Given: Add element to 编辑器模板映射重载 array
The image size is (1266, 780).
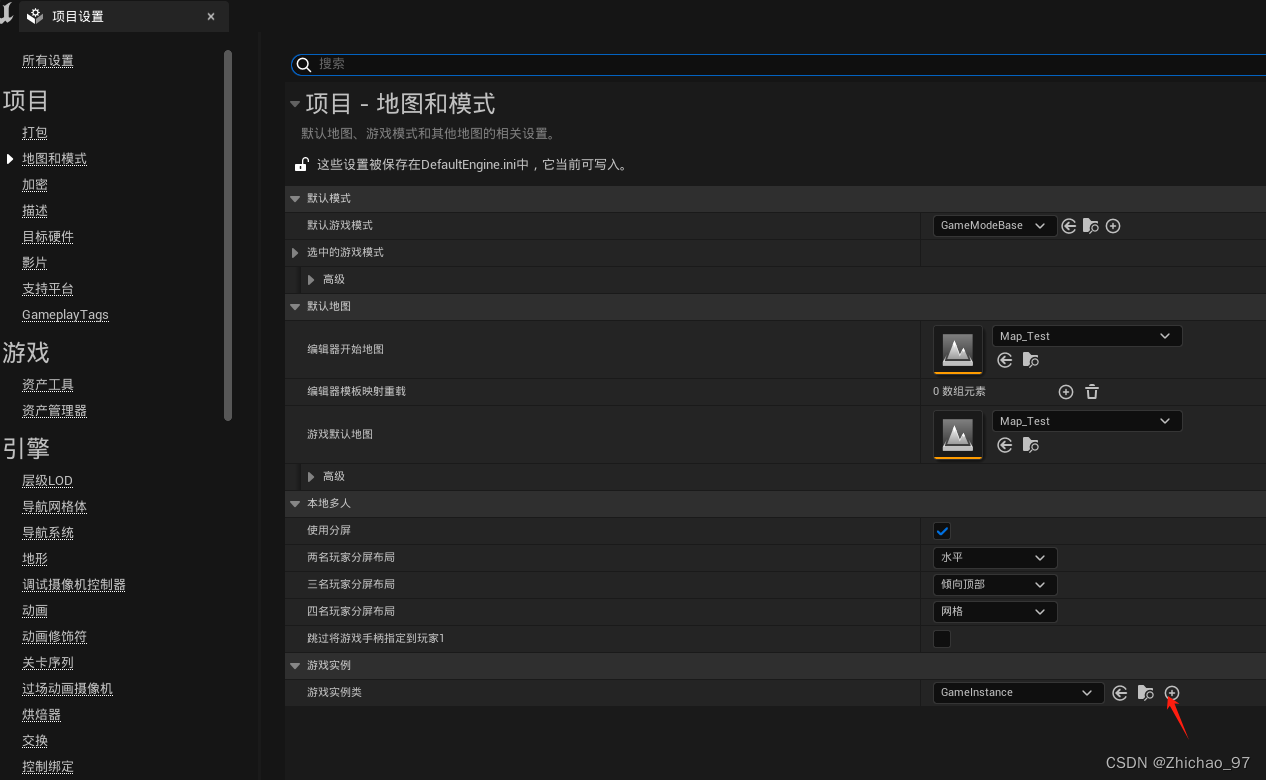Looking at the screenshot, I should [1065, 392].
